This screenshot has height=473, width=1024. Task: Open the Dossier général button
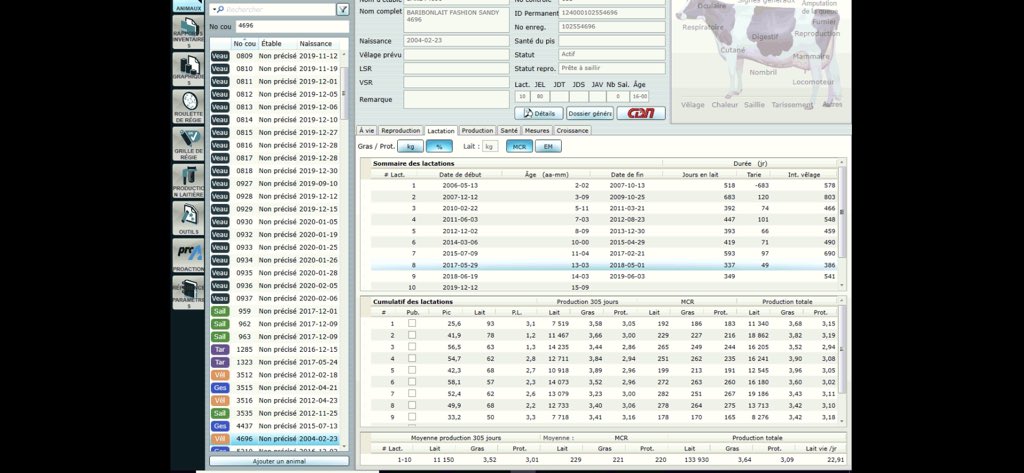(x=590, y=114)
